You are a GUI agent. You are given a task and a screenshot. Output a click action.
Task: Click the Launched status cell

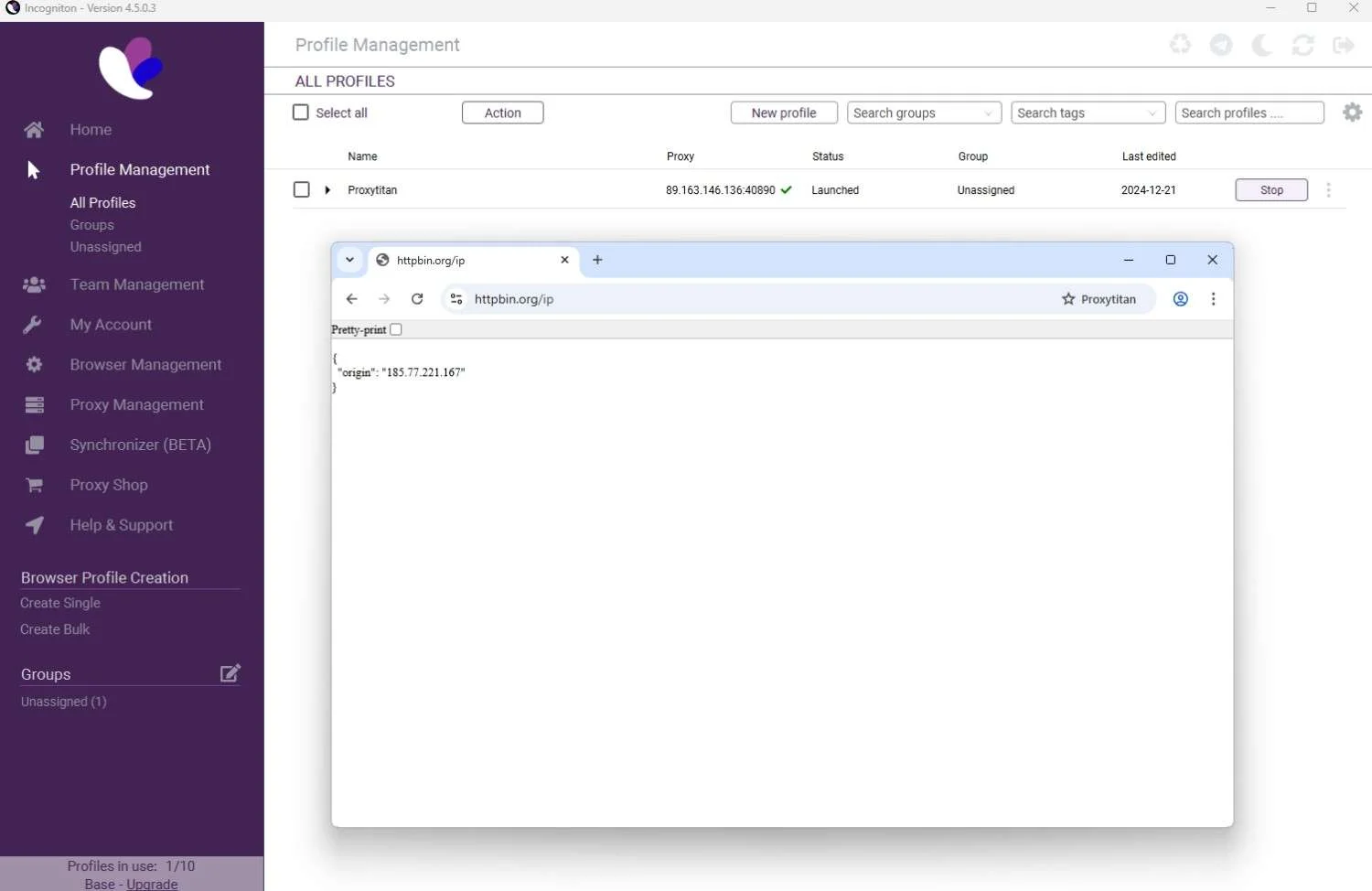[x=835, y=190]
